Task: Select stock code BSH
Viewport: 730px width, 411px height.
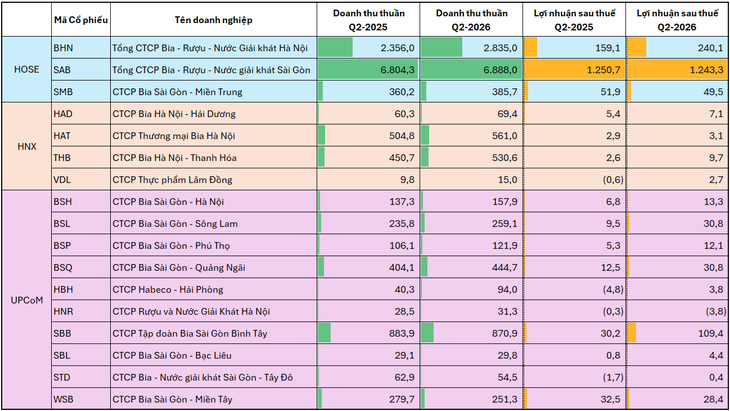Action: (x=62, y=202)
